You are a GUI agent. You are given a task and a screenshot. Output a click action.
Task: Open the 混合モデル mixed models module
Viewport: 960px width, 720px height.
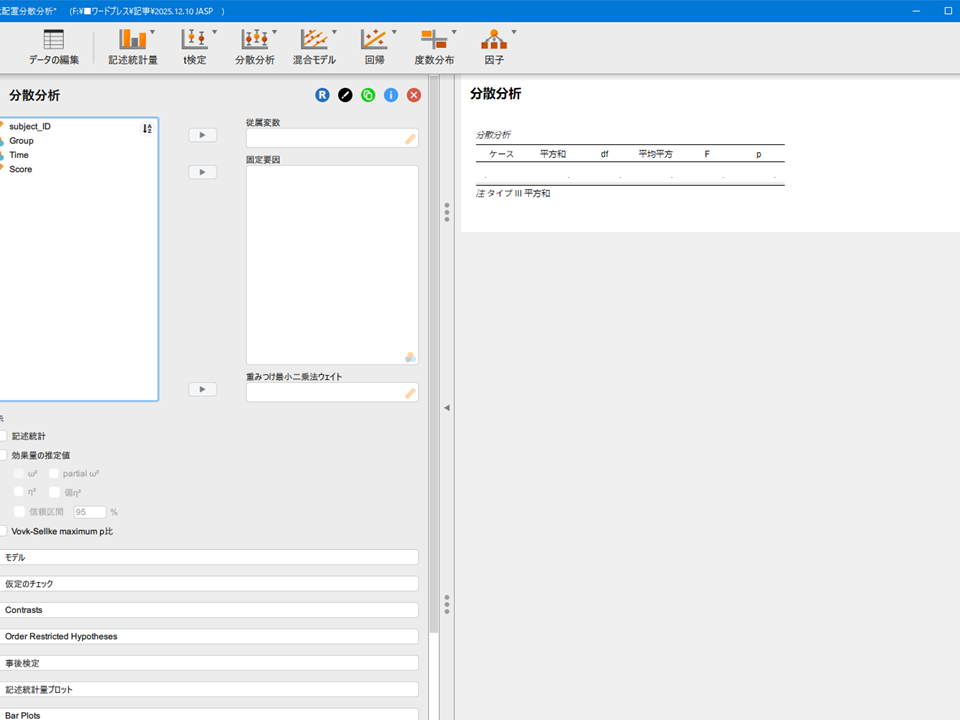coord(314,47)
